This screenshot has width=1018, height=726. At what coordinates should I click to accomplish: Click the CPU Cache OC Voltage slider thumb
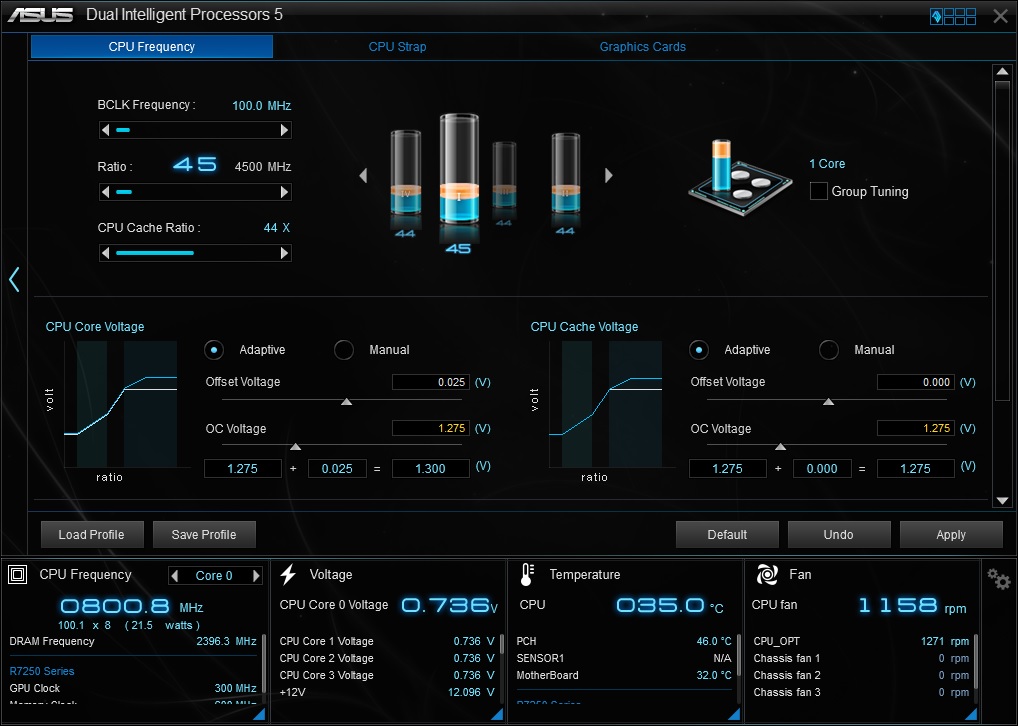pyautogui.click(x=780, y=447)
